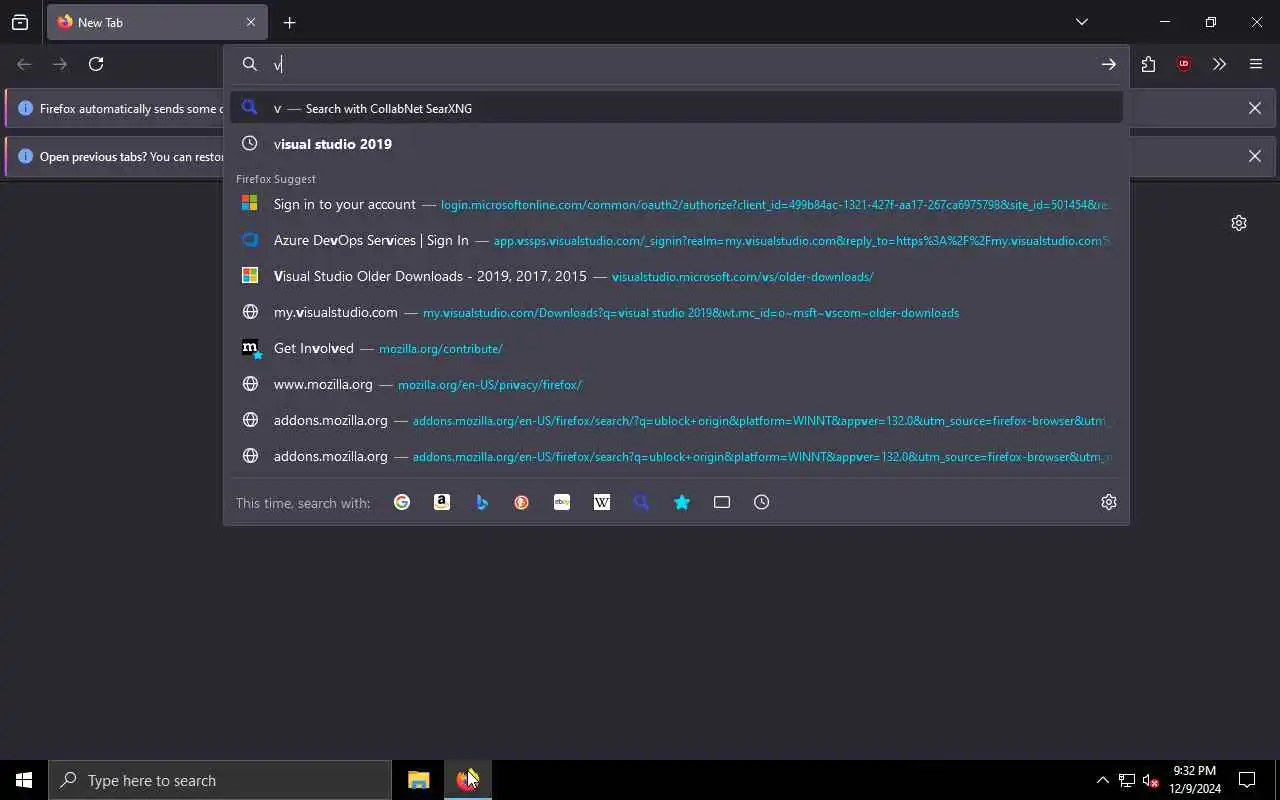Click the Firefox taskbar icon
Screen dimensions: 1280x800
coord(467,780)
